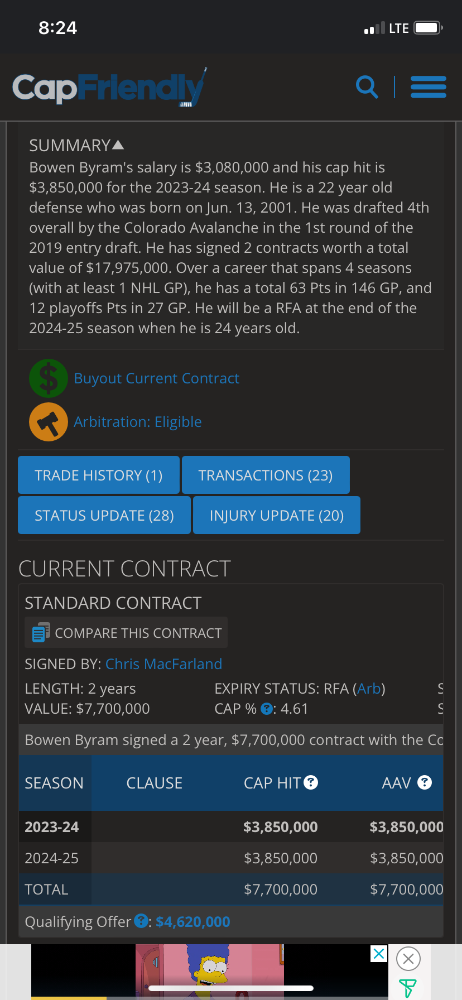462x1000 pixels.
Task: Open TRANSACTIONS (23) tab
Action: click(265, 475)
